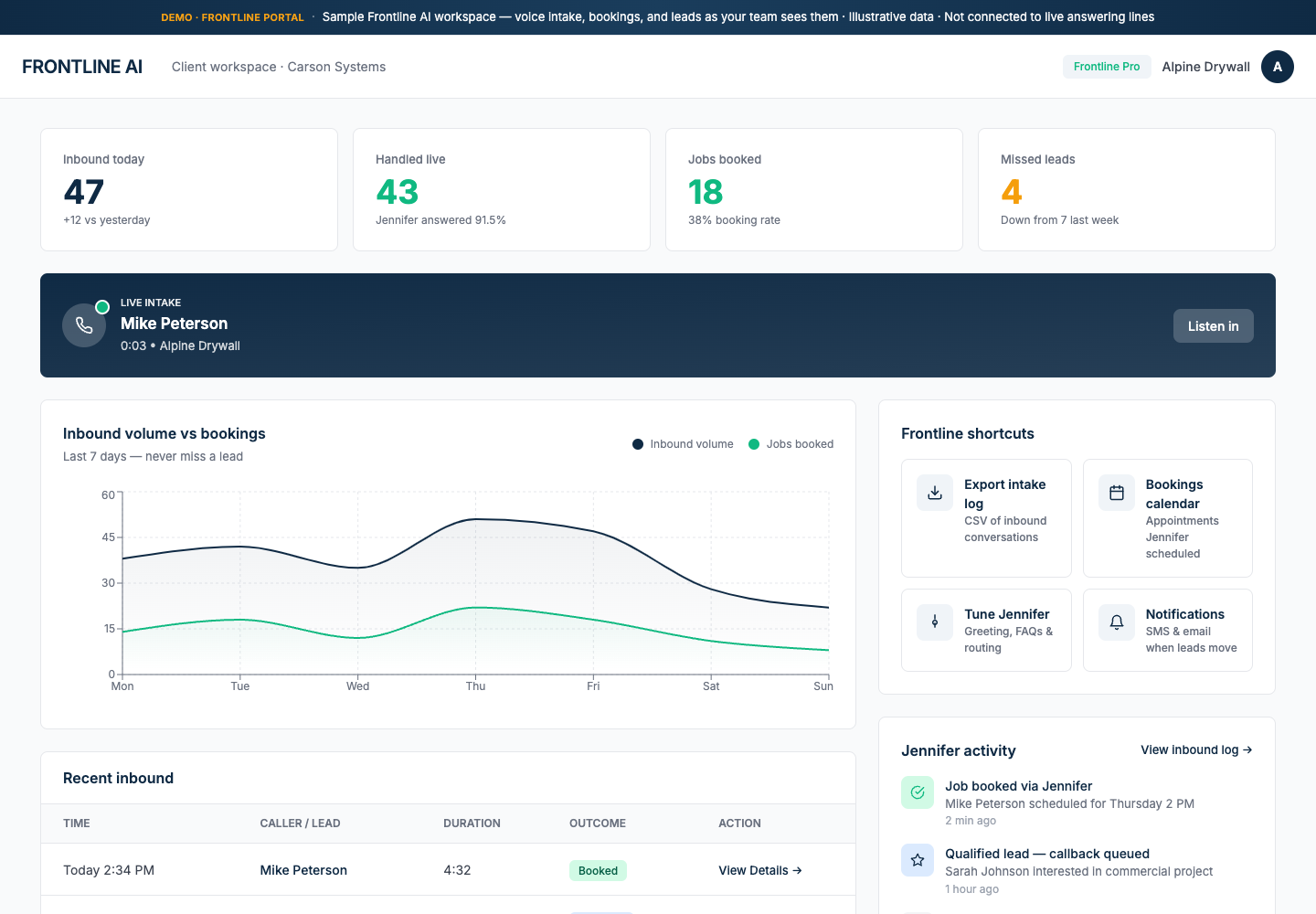
Task: Click the Tune Jennifer tuning icon
Action: pos(935,622)
